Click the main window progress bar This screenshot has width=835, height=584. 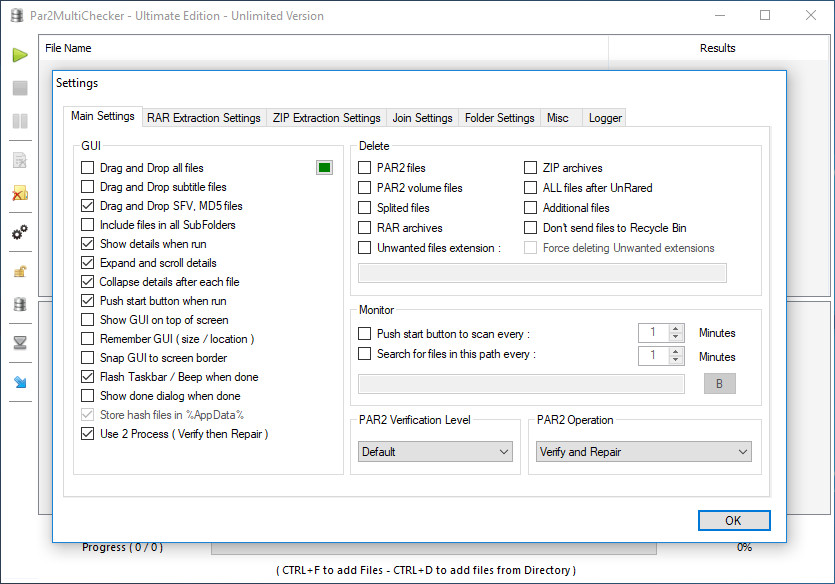(x=433, y=548)
